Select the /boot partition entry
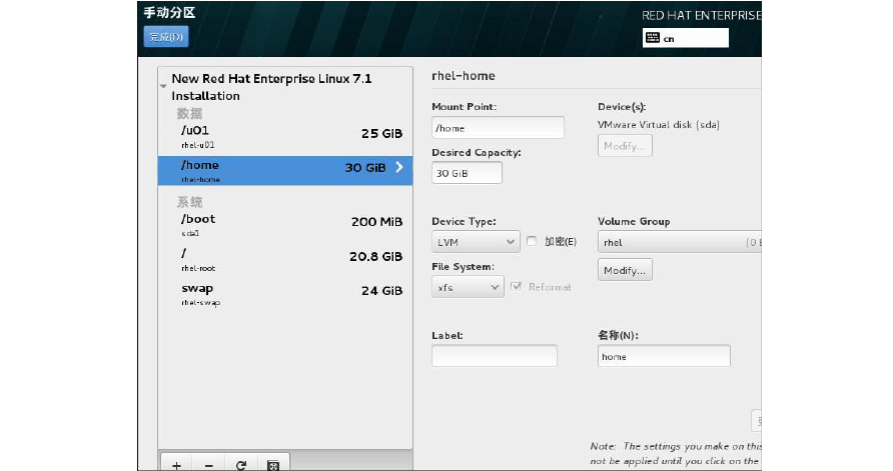893x471 pixels. (285, 224)
